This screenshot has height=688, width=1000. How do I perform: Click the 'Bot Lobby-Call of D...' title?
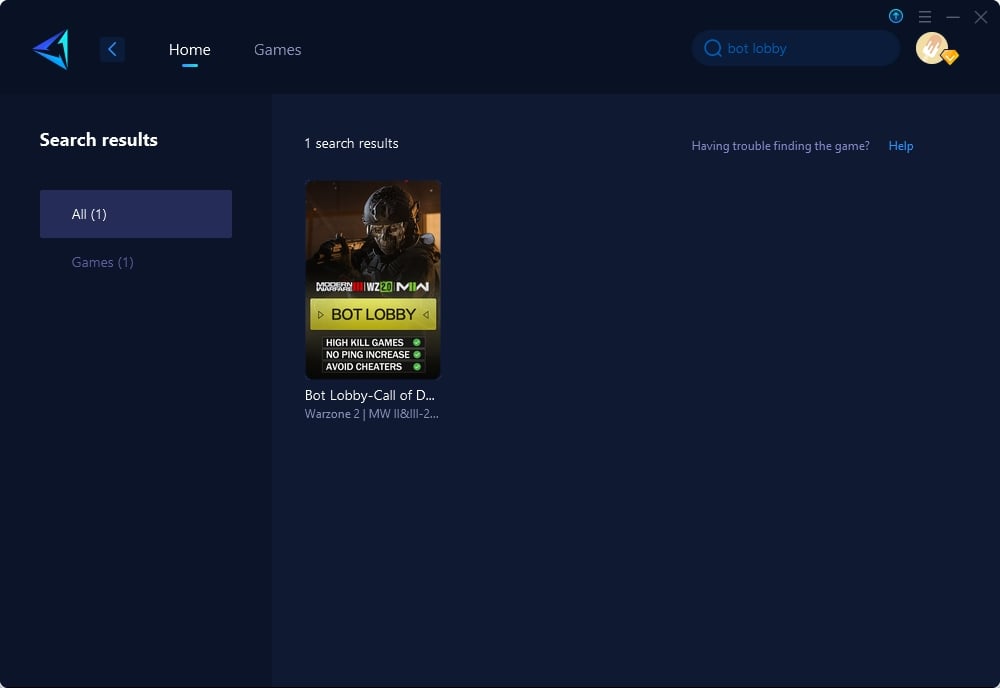tap(369, 395)
